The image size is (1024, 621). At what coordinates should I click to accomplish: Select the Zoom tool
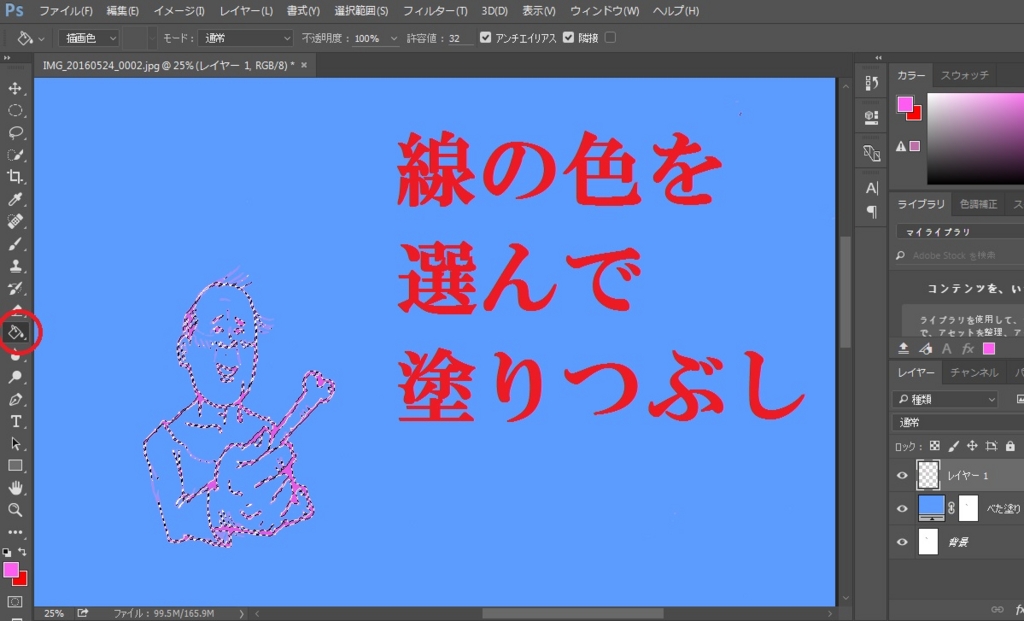[x=16, y=510]
